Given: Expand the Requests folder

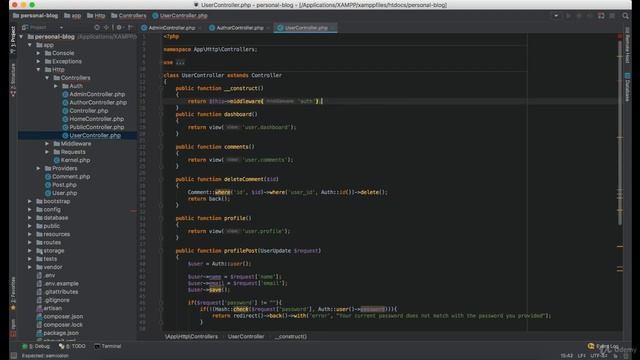Looking at the screenshot, I should pos(47,152).
